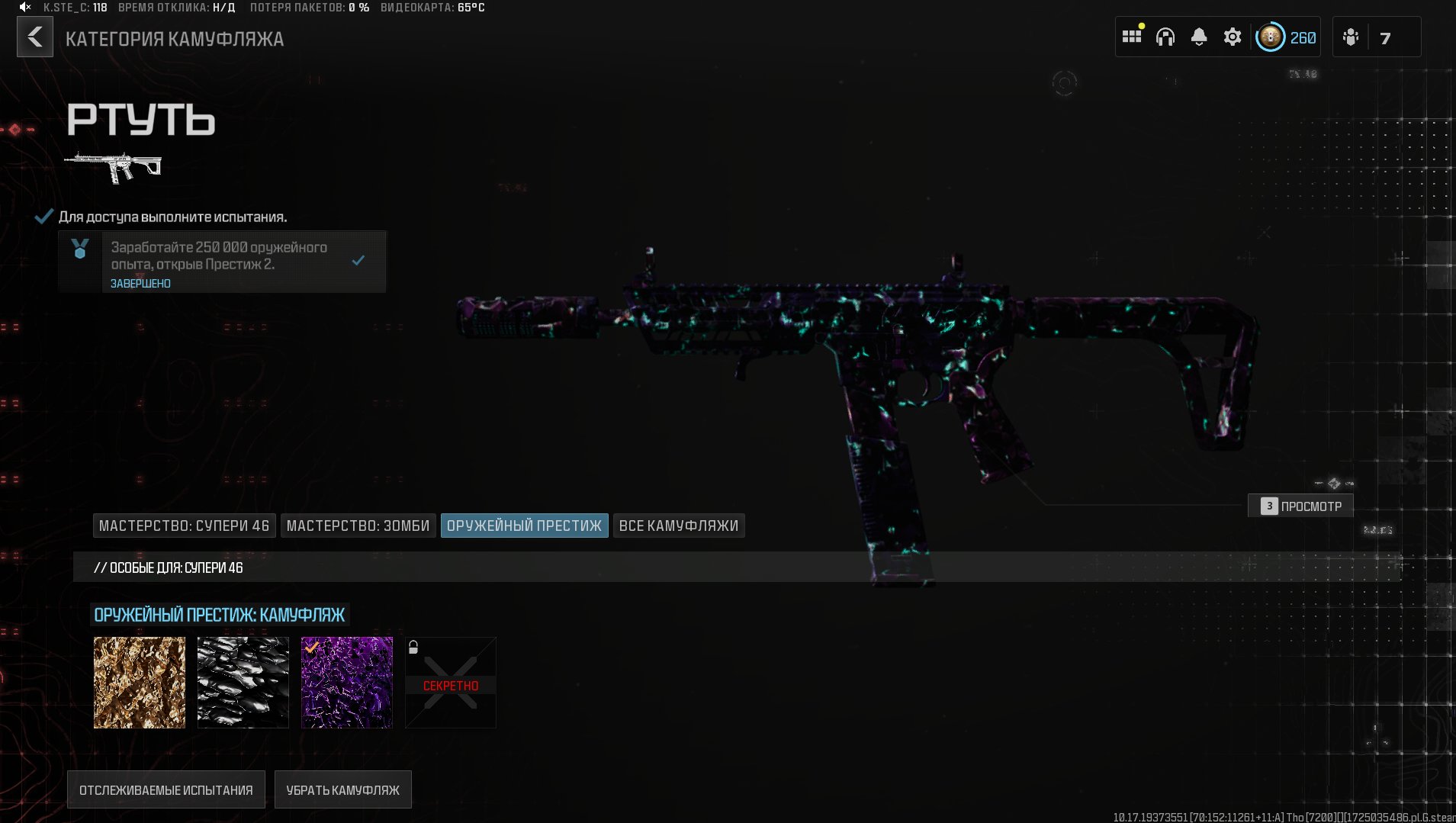The width and height of the screenshot is (1456, 823).
Task: Click the muted speaker icon
Action: click(x=25, y=8)
